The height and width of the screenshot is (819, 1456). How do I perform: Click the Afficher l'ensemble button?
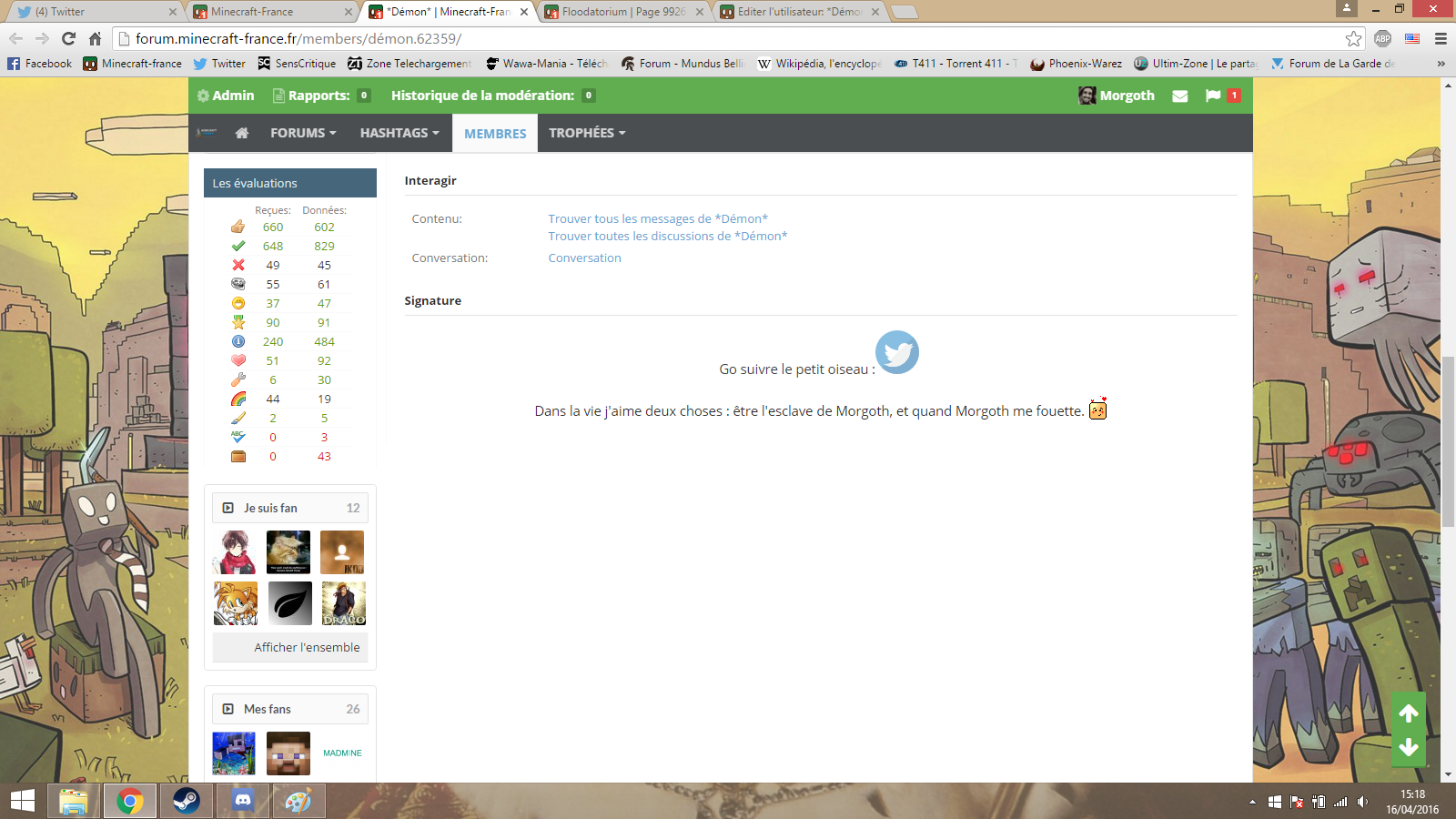point(307,647)
